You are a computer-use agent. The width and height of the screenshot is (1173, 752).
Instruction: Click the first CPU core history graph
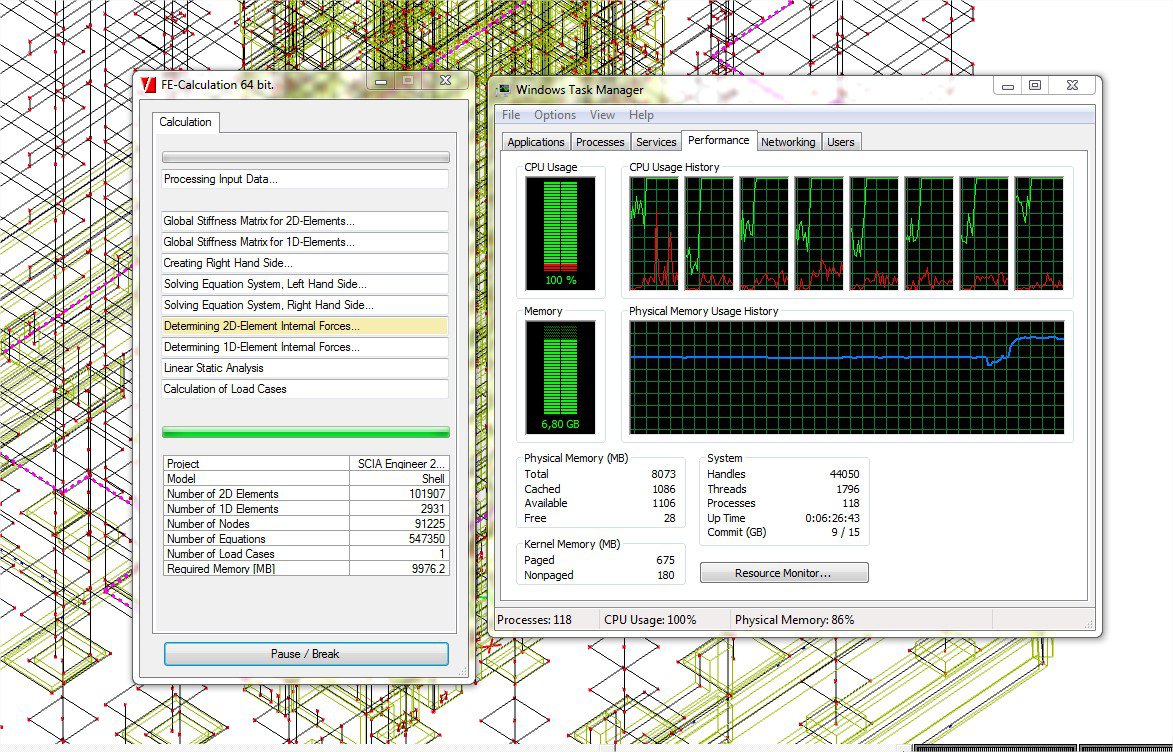tap(654, 233)
